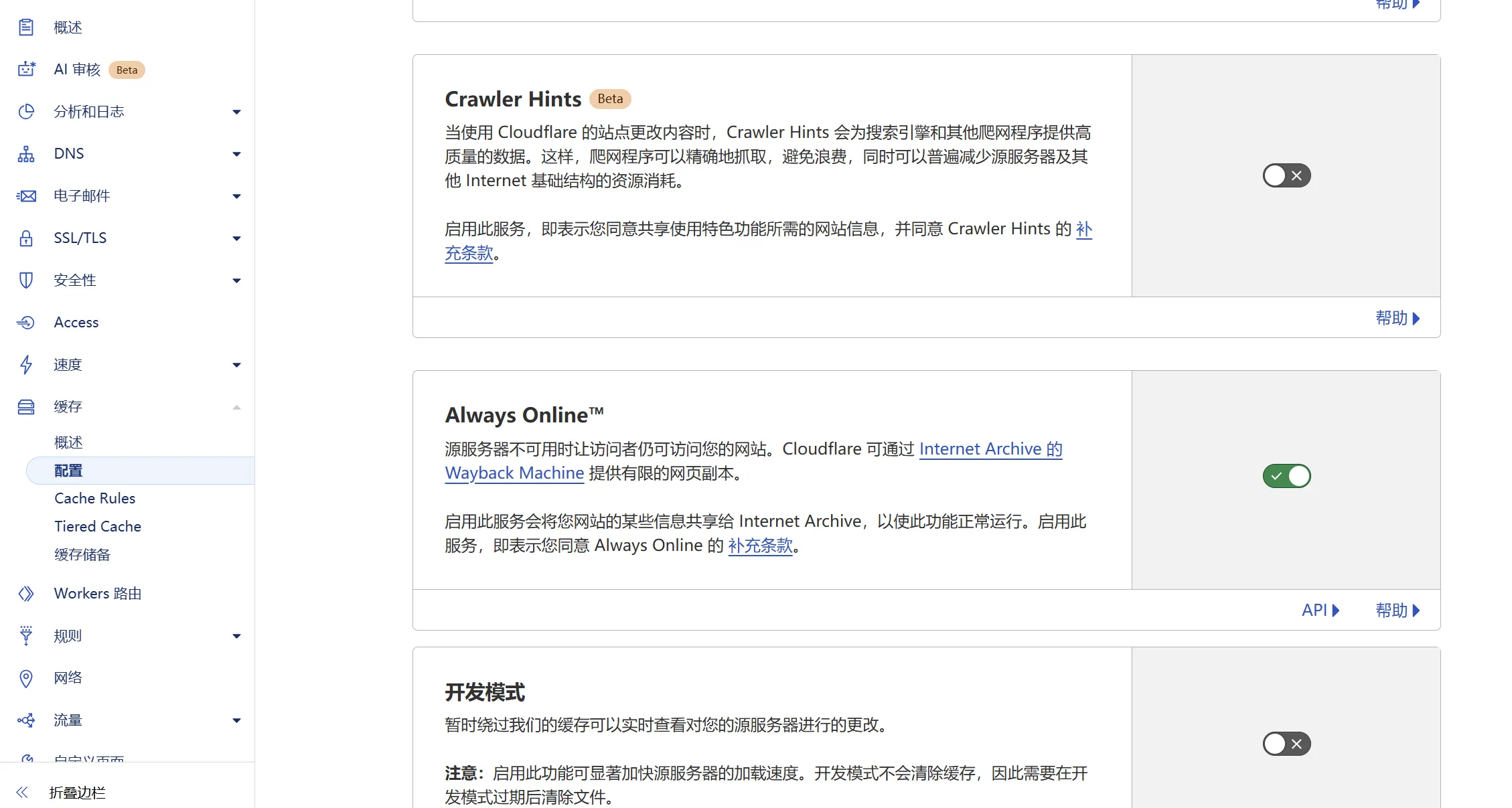Enable the Crawler Hints toggle
The width and height of the screenshot is (1512, 808).
click(1286, 175)
